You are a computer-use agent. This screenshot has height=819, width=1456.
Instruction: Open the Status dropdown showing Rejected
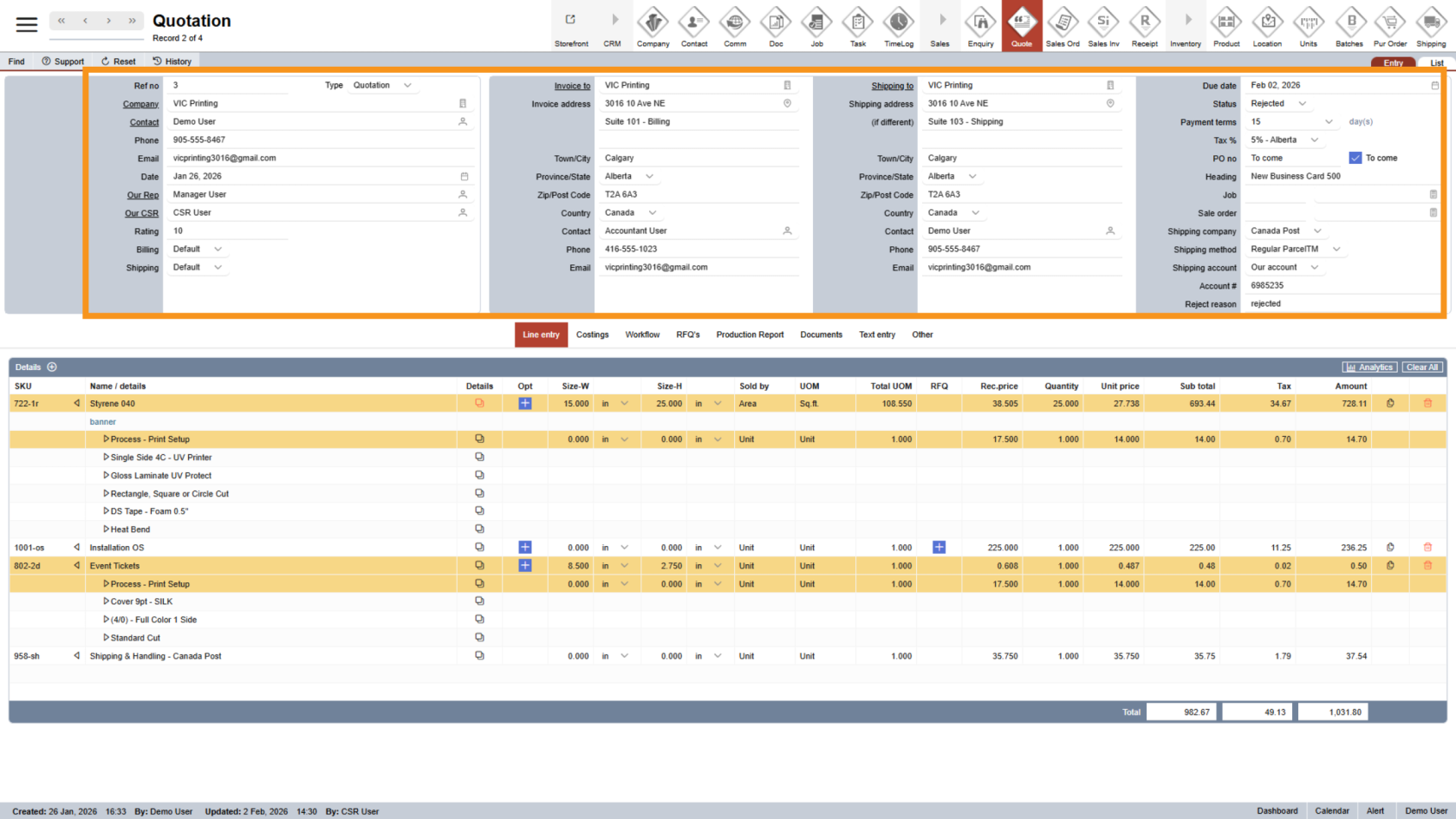(x=1302, y=104)
